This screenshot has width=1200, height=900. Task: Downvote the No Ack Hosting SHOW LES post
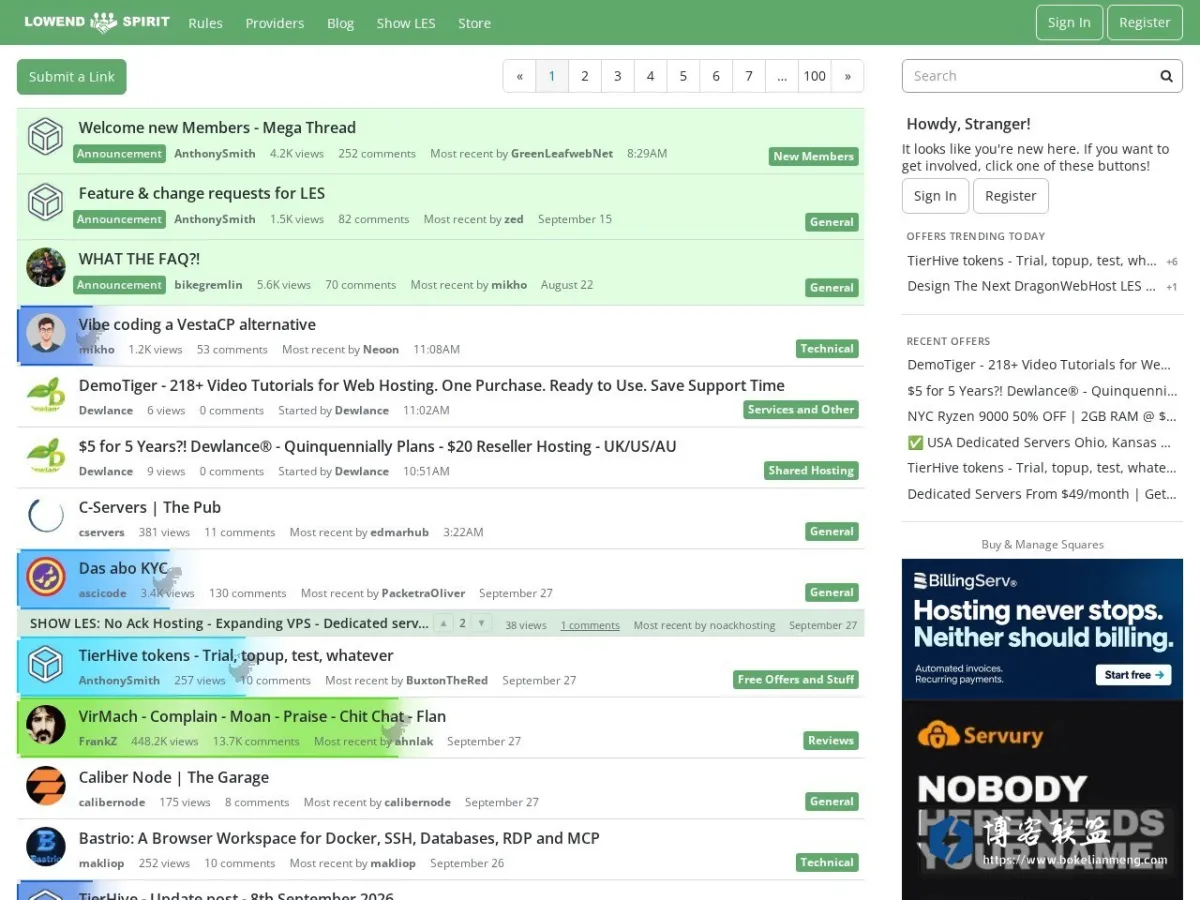click(x=482, y=623)
